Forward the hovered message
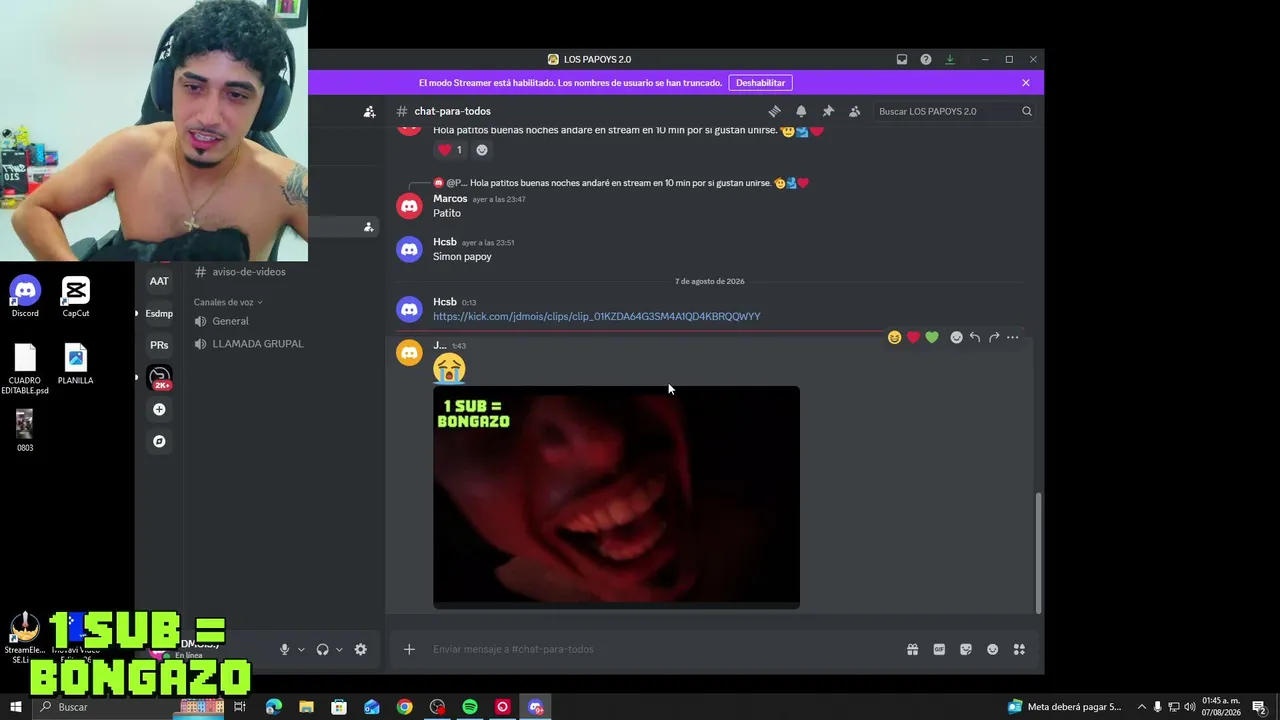 [x=994, y=338]
